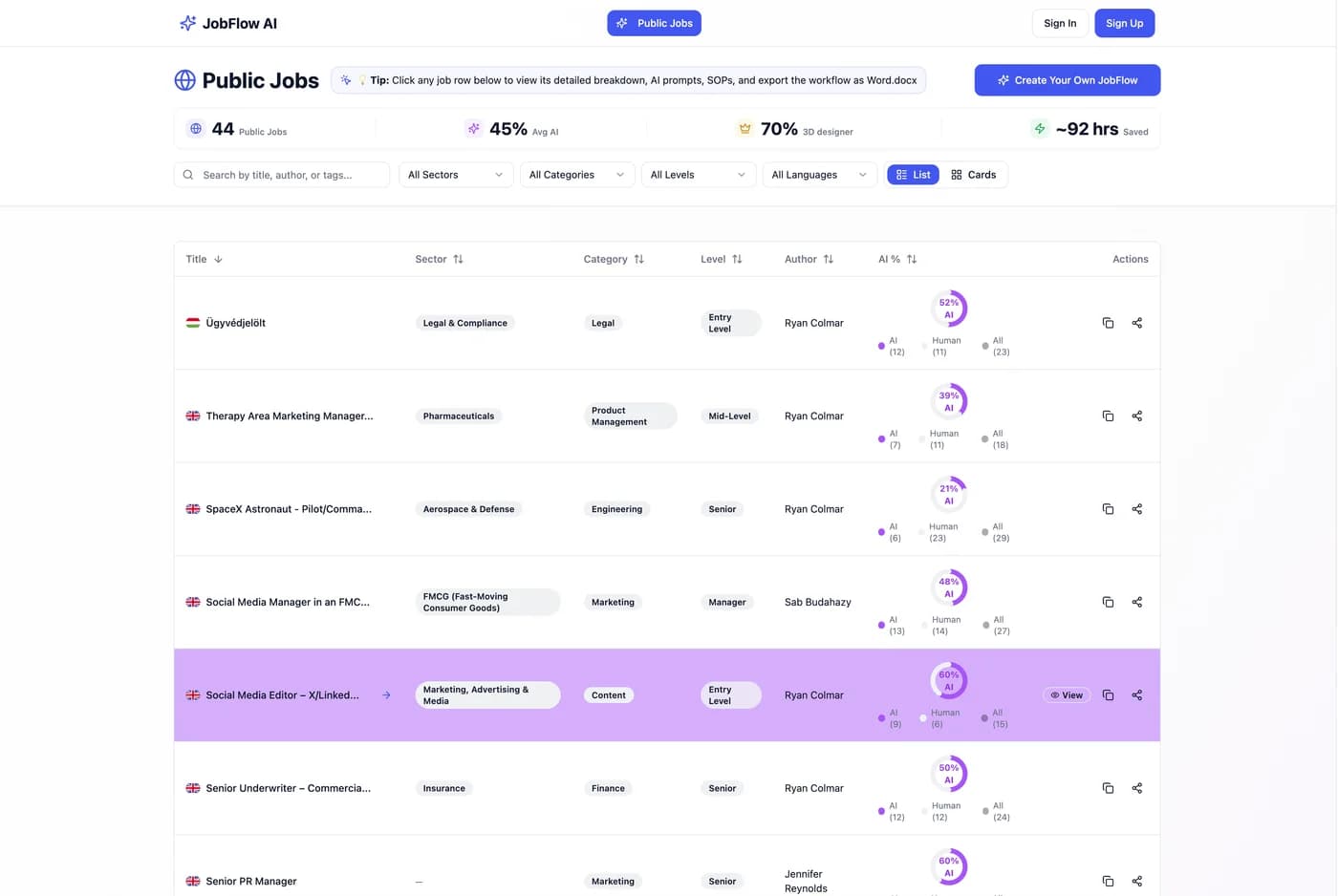Screen dimensions: 1338x896
Task: Share the Ügyvédjelölt job
Action: [x=1136, y=323]
